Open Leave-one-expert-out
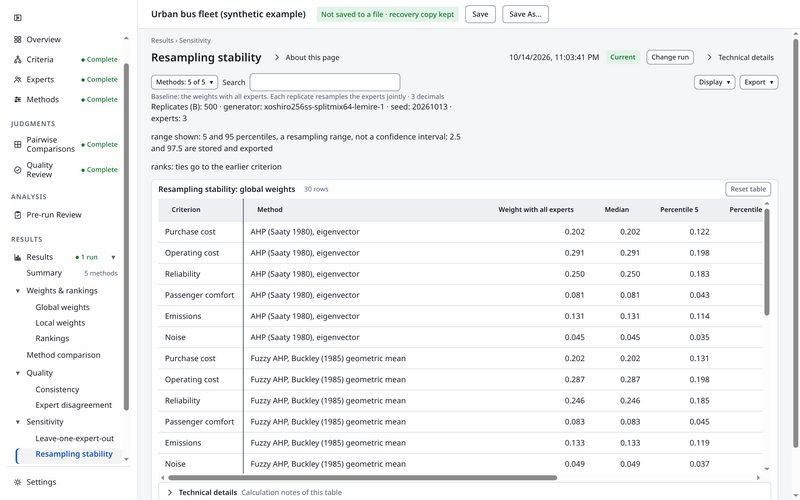 tap(74, 439)
